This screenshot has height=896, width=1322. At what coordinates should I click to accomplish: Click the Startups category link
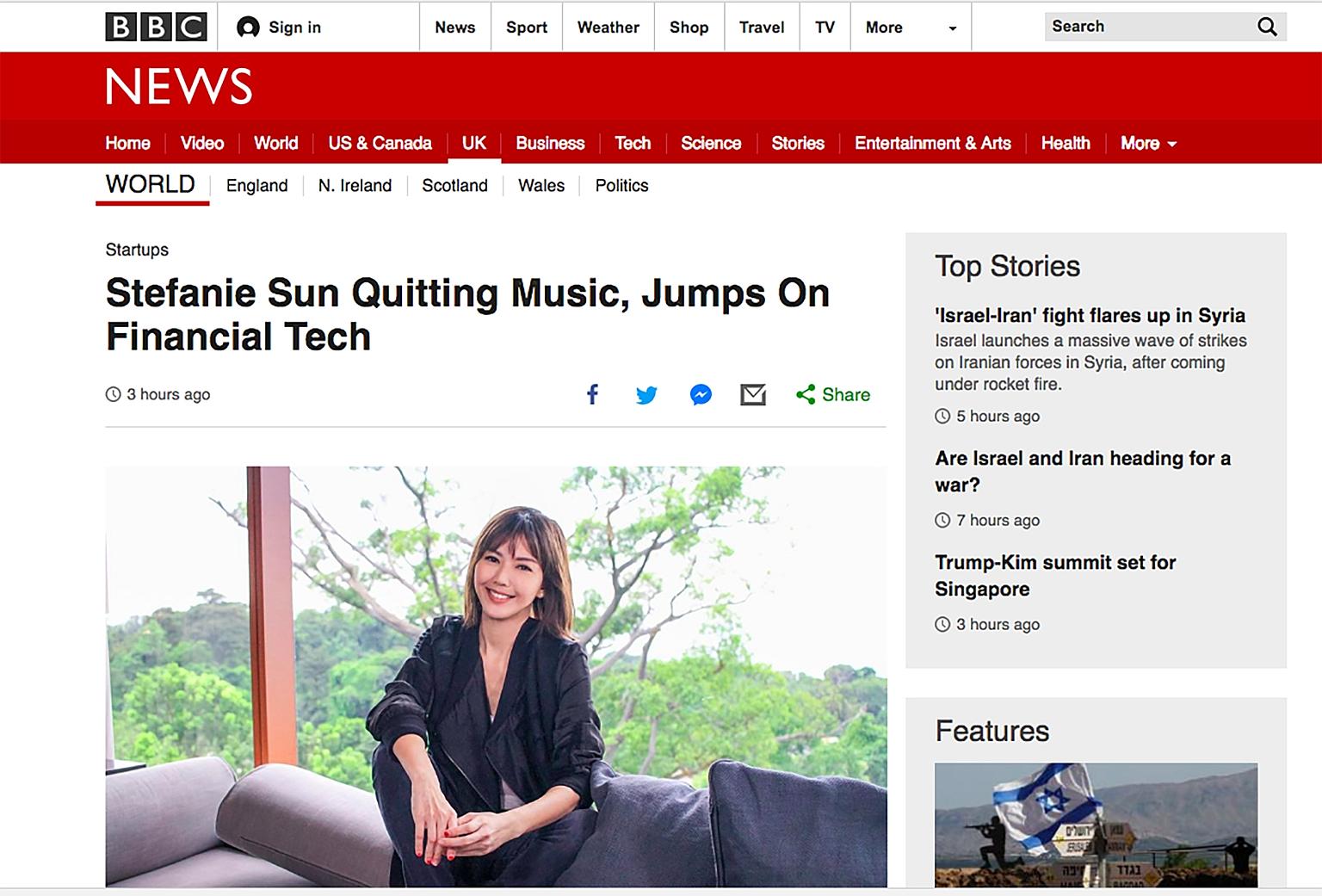pyautogui.click(x=136, y=250)
